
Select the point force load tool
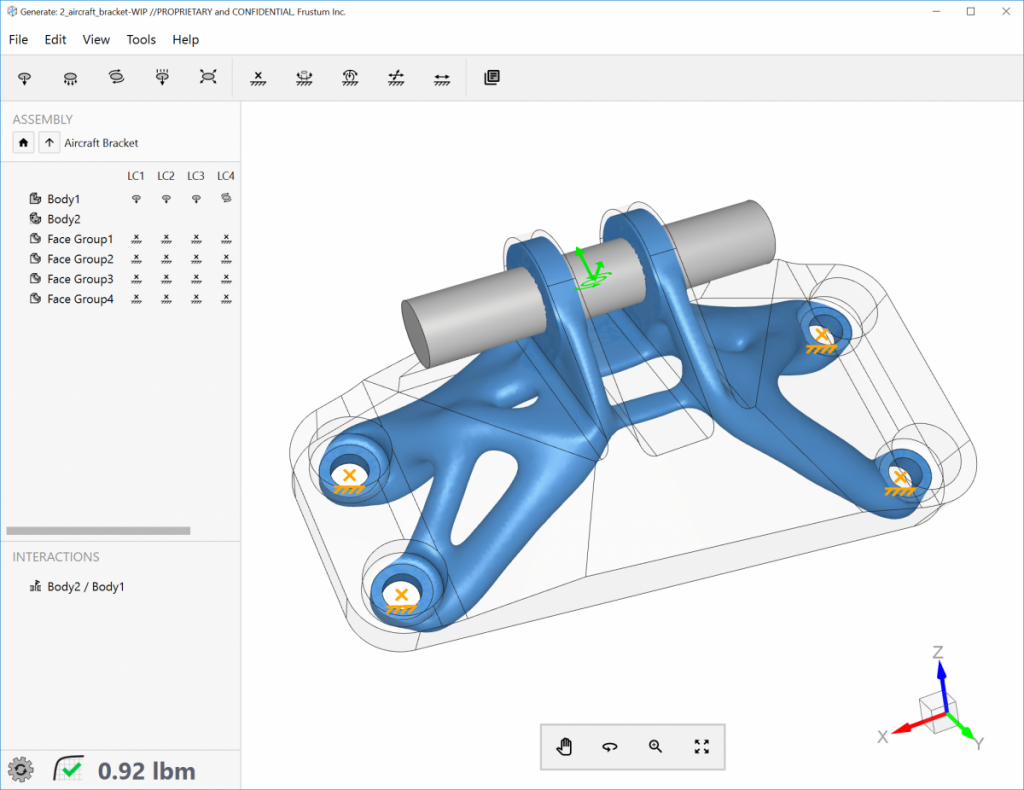pyautogui.click(x=23, y=77)
